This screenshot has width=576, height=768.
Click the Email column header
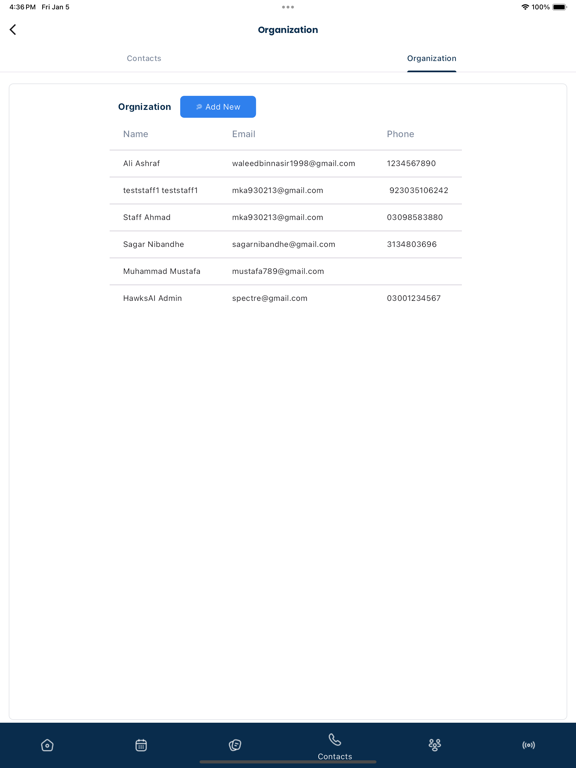[243, 134]
